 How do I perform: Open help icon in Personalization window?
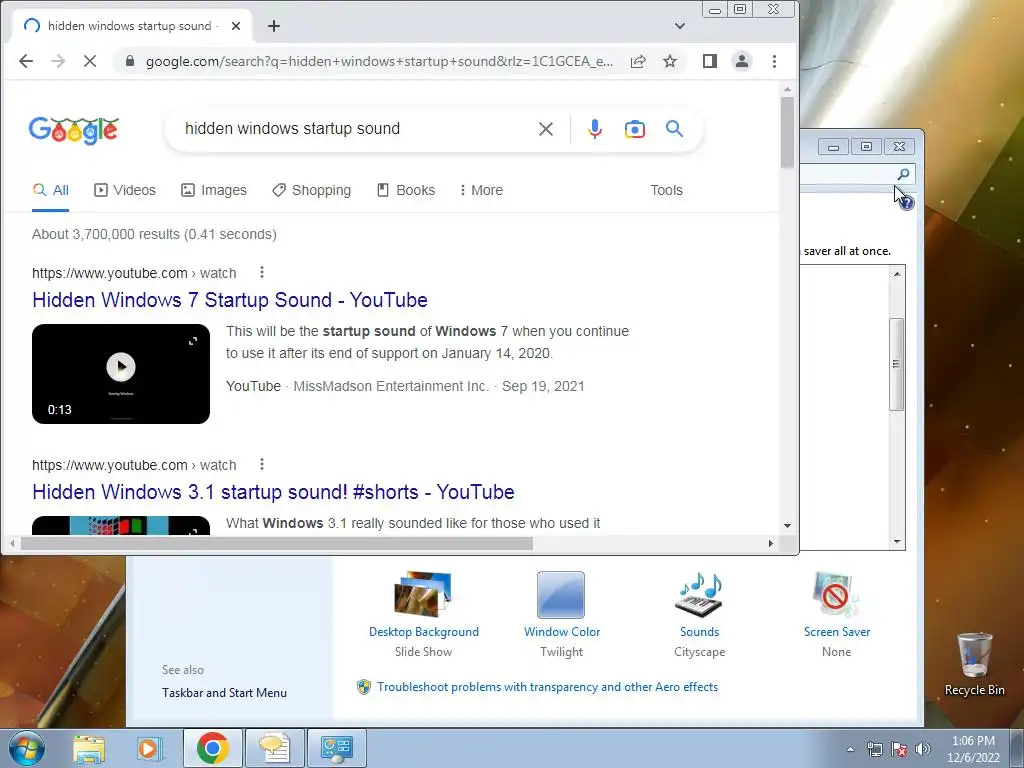(906, 203)
